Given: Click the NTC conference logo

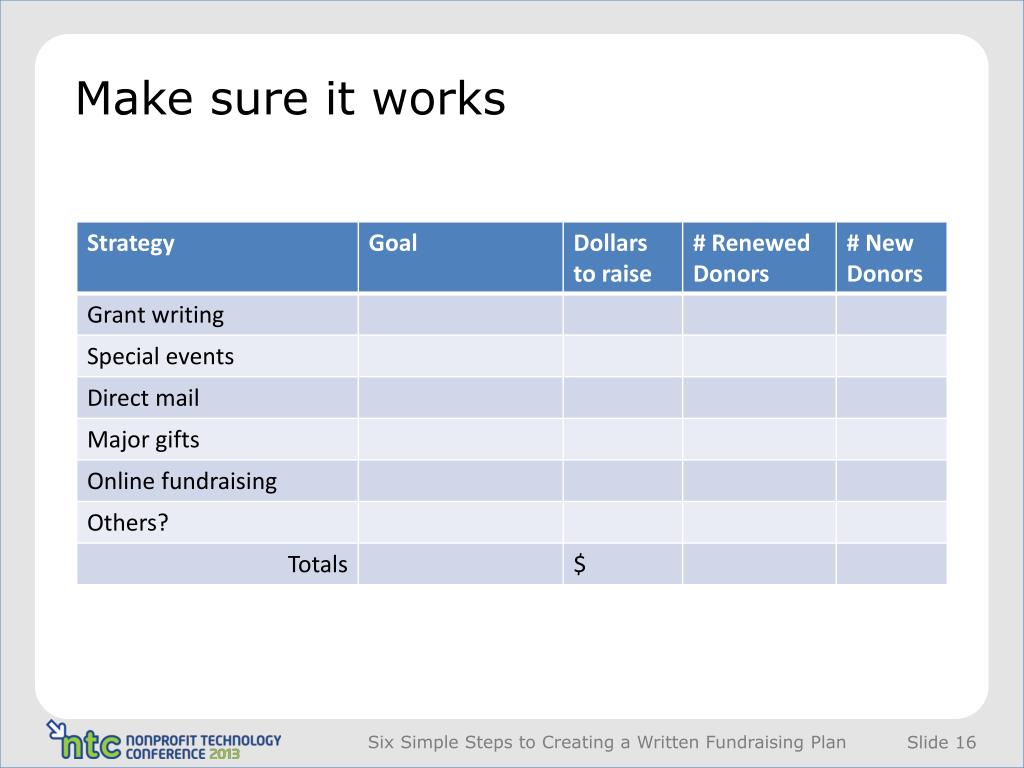Looking at the screenshot, I should click(164, 741).
